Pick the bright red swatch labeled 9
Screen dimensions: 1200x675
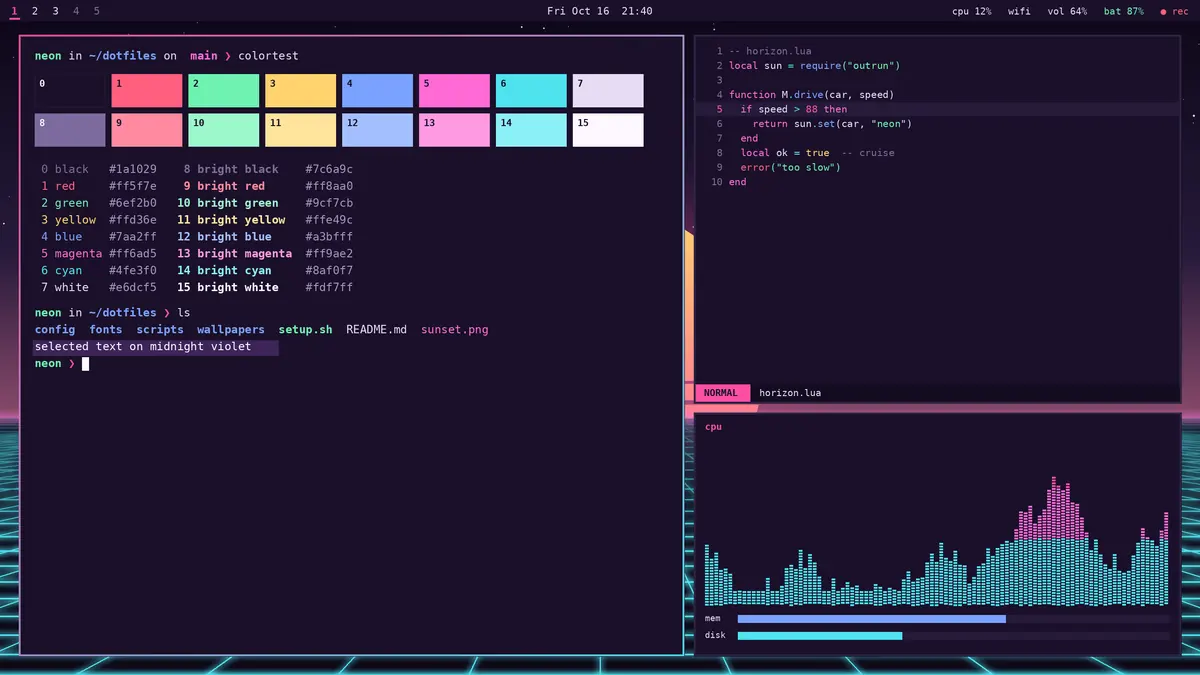click(147, 130)
